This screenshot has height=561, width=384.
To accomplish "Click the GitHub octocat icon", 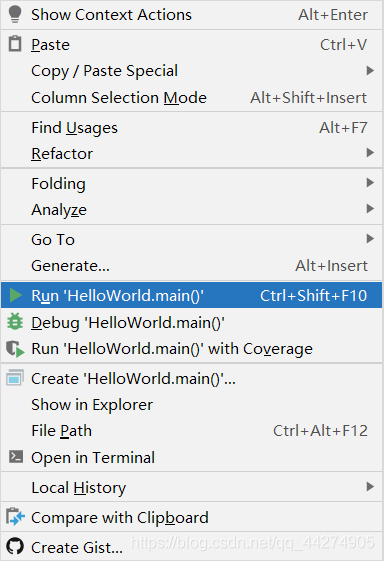I will tap(15, 547).
